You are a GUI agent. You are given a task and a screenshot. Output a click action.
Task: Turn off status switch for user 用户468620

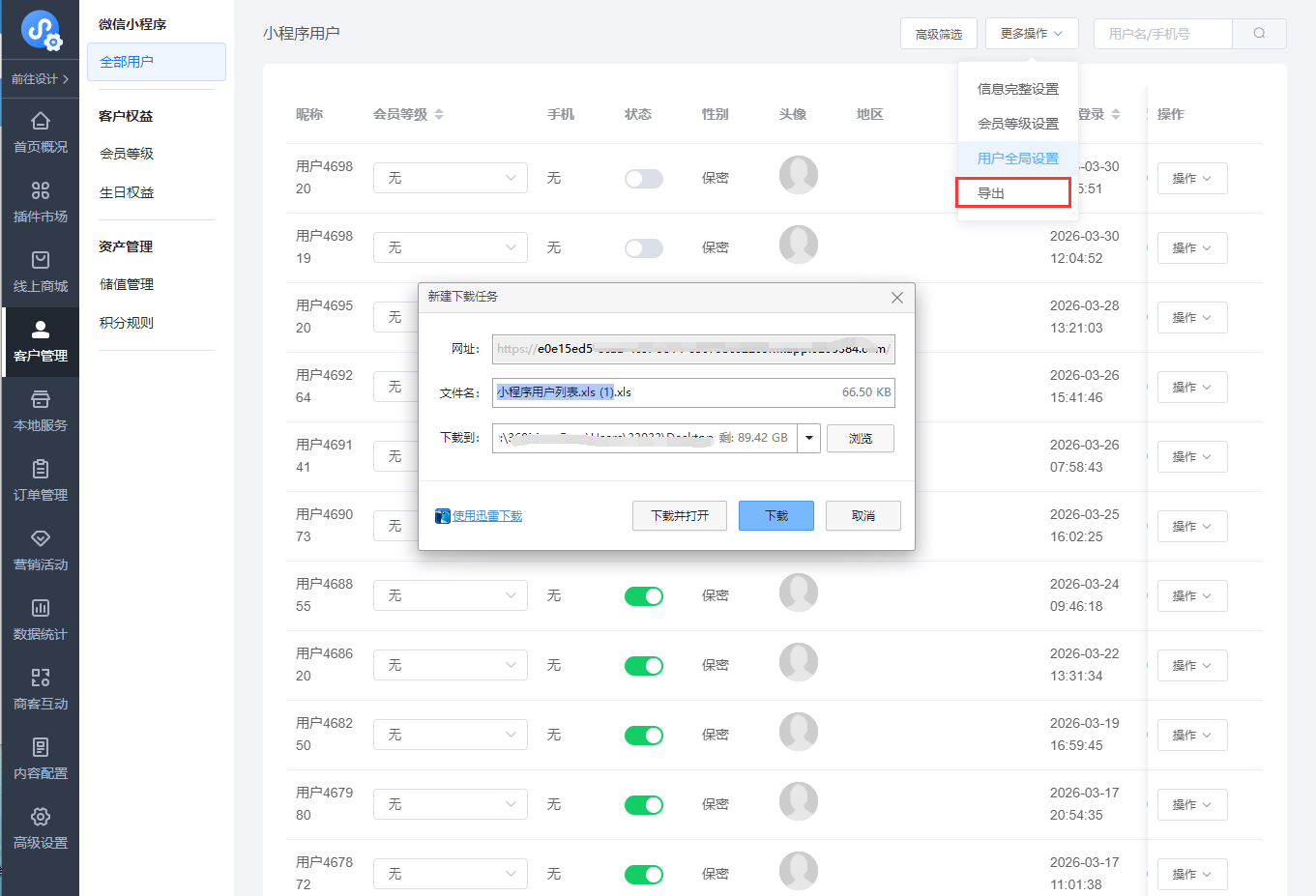pyautogui.click(x=643, y=666)
